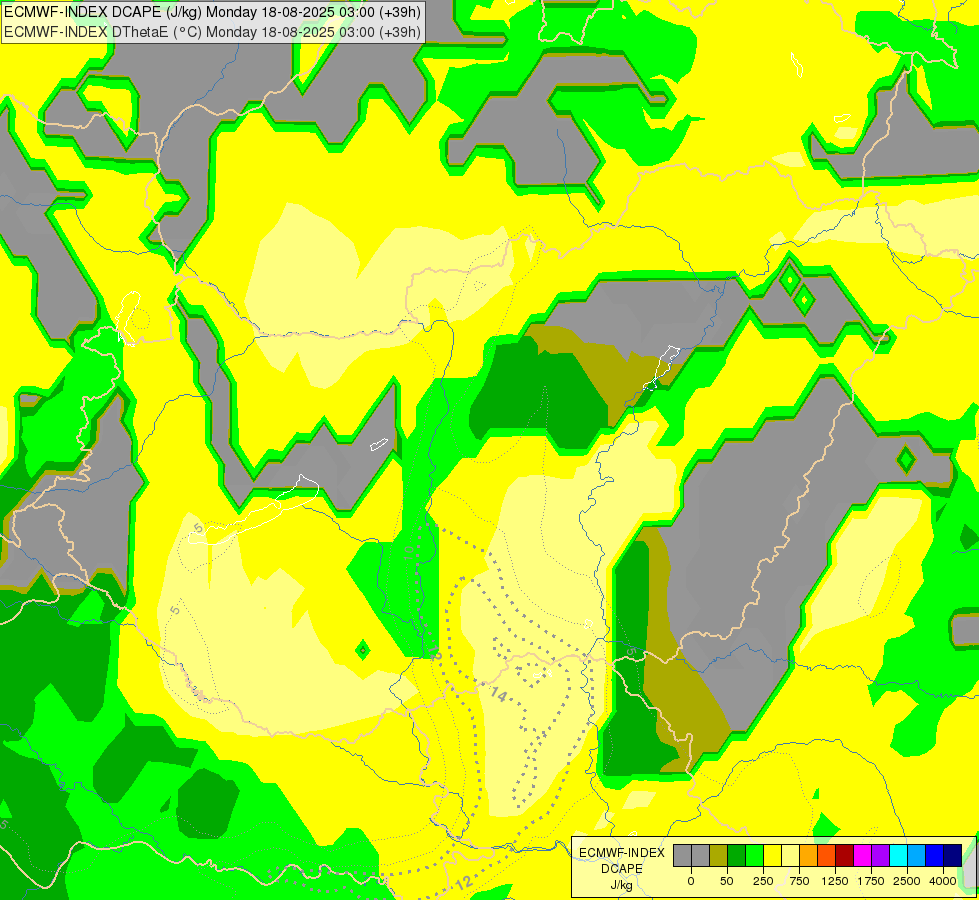This screenshot has width=979, height=900.
Task: Pick the pure blue legend swatch
Action: (x=935, y=855)
